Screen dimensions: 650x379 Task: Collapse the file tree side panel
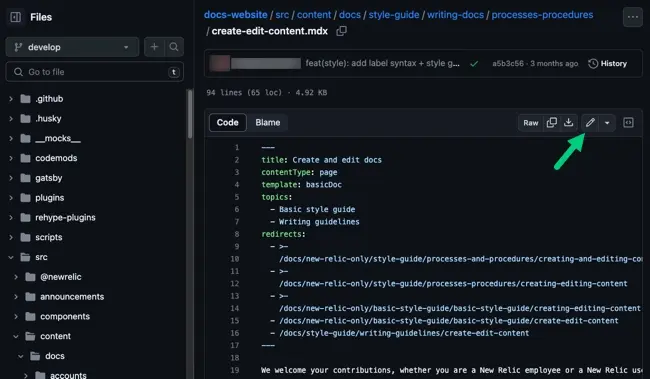16,17
